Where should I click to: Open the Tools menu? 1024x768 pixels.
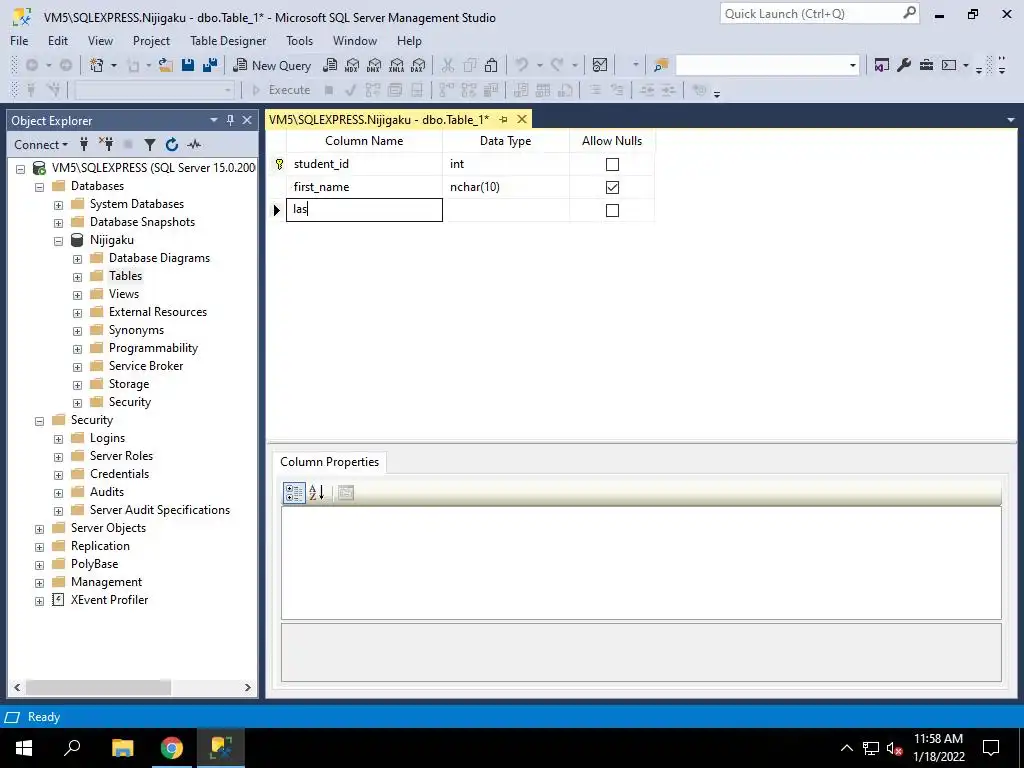[x=299, y=40]
